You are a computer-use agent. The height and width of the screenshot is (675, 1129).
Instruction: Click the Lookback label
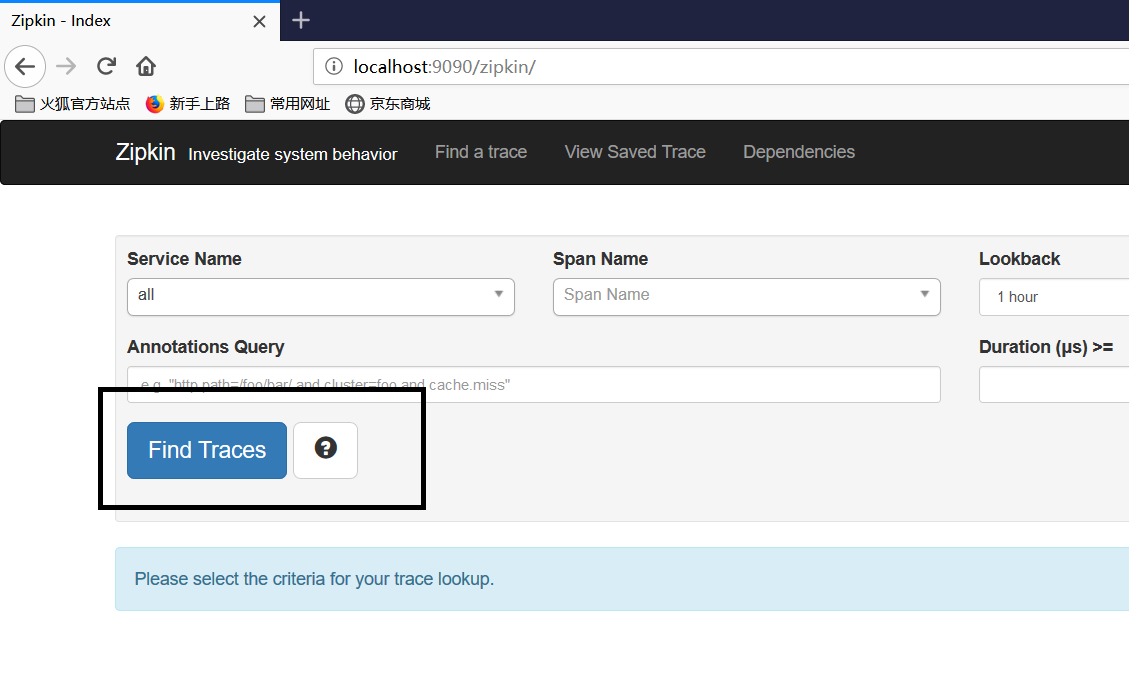(x=1020, y=259)
